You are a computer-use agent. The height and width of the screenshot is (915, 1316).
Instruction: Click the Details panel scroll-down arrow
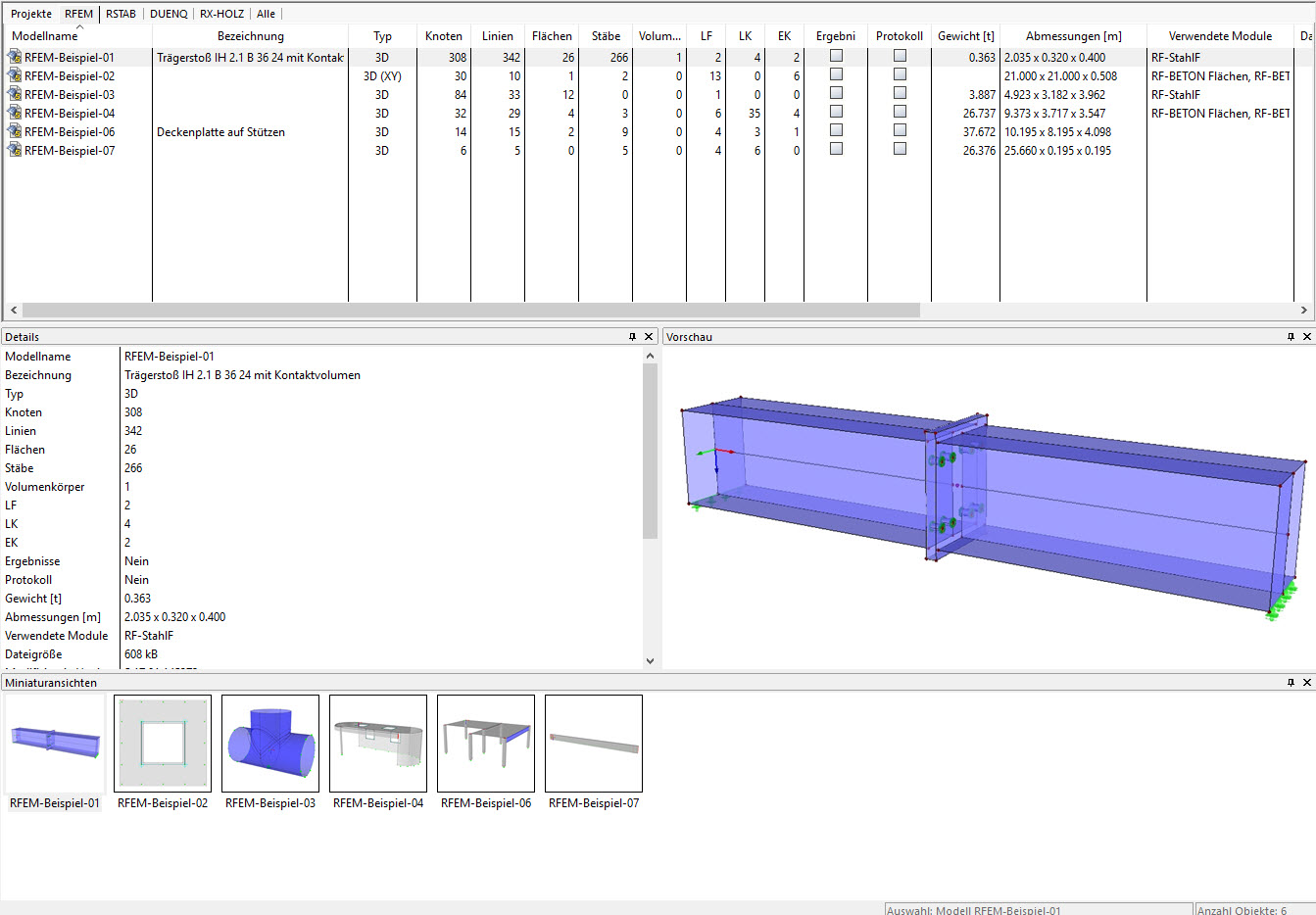pyautogui.click(x=650, y=661)
